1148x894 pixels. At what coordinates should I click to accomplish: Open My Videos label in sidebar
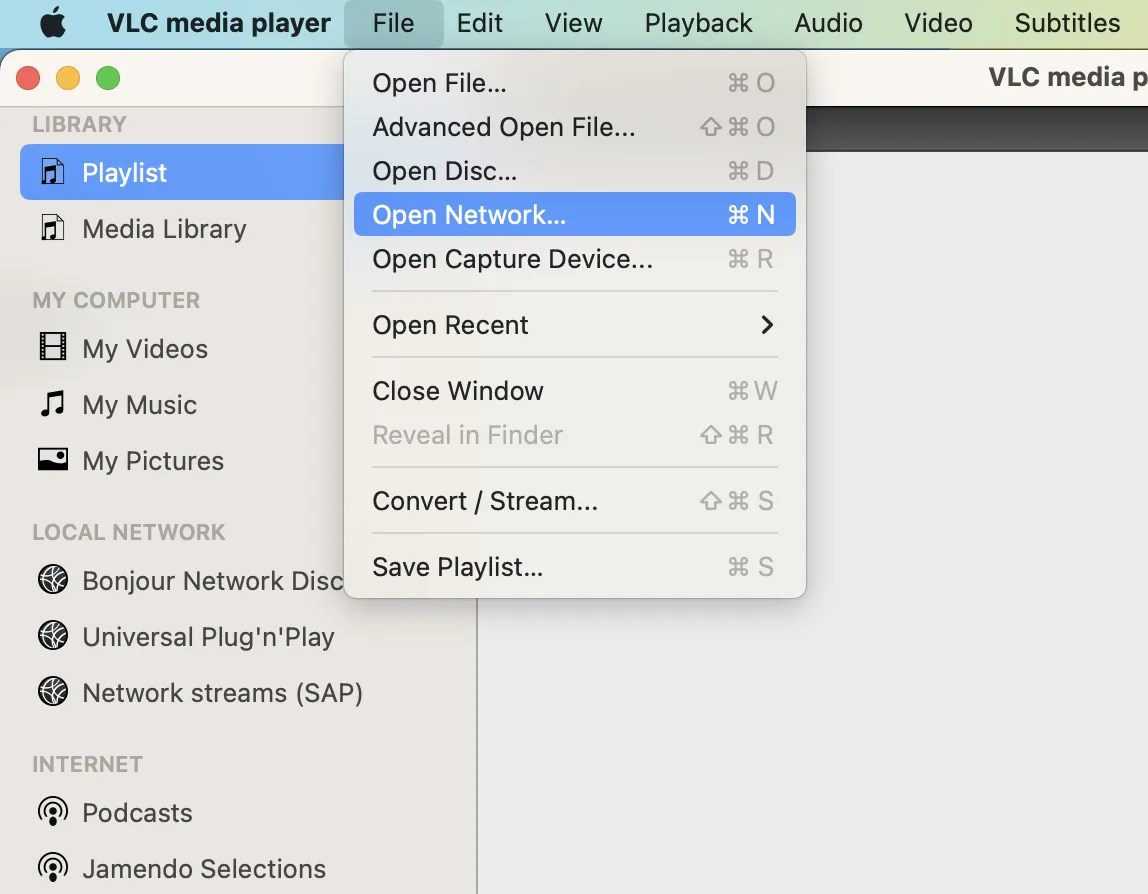pos(145,349)
